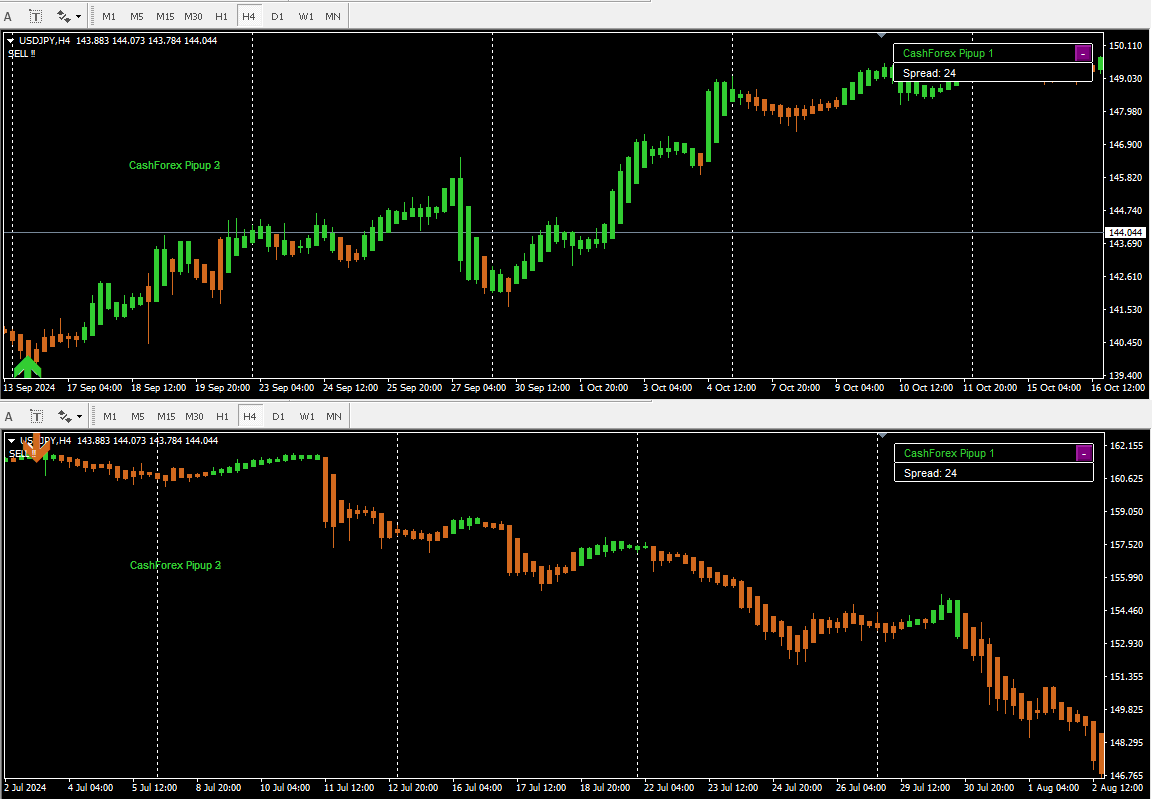Collapse the CashForex Pipup 1 panel in lower chart
The height and width of the screenshot is (801, 1153).
[1083, 454]
